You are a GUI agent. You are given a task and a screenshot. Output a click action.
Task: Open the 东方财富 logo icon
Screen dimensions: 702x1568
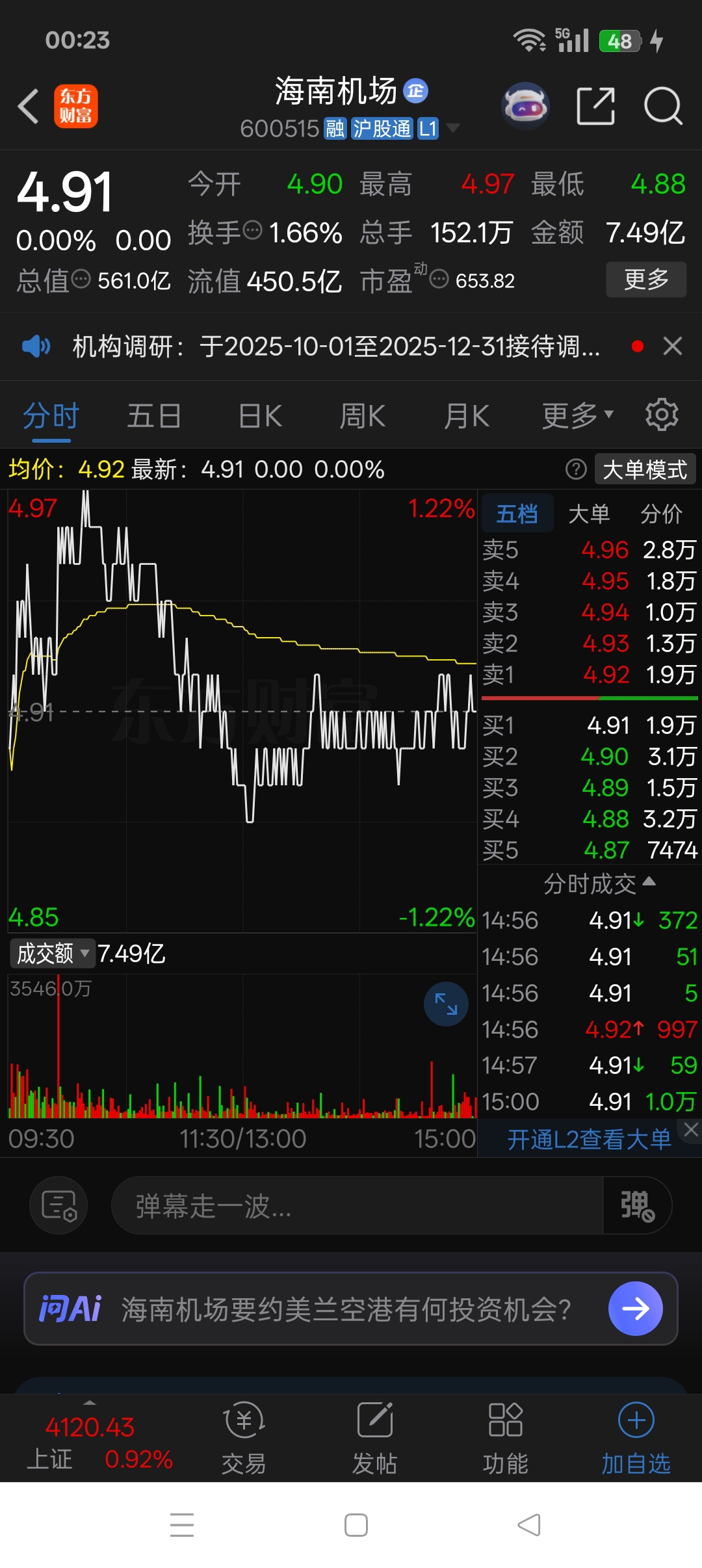(76, 106)
